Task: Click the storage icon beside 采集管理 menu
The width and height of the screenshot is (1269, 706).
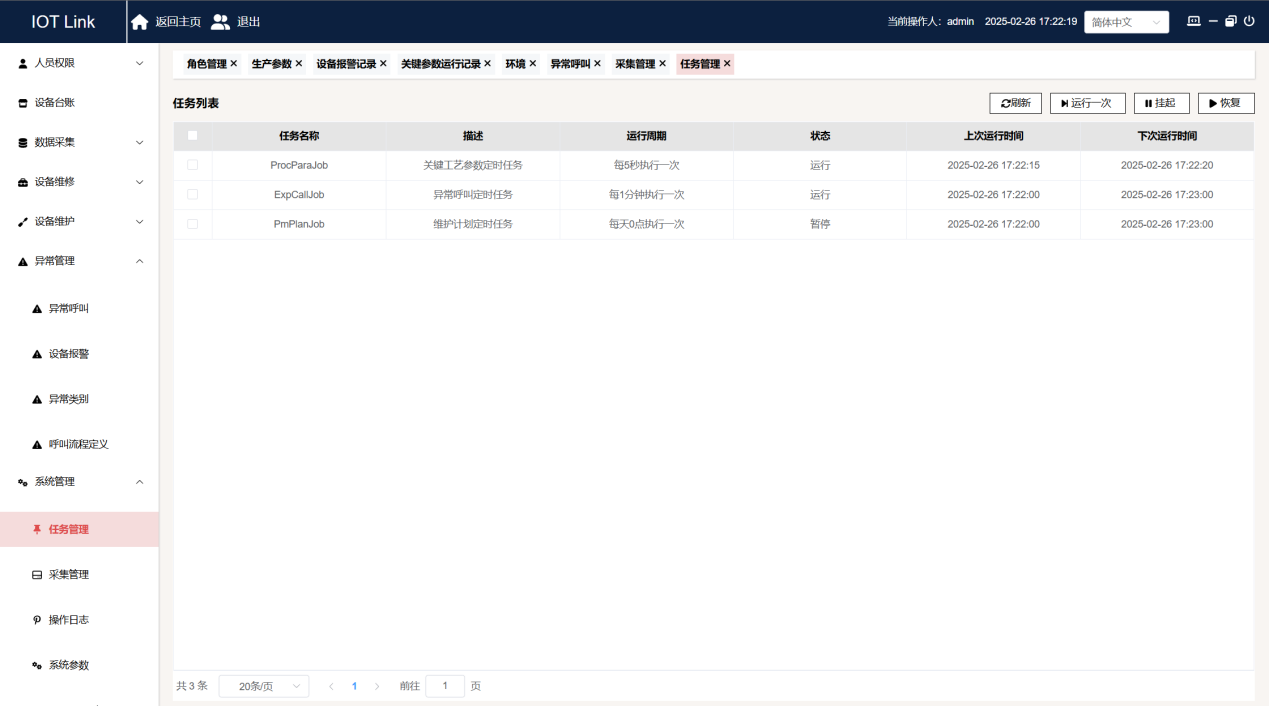Action: 37,575
